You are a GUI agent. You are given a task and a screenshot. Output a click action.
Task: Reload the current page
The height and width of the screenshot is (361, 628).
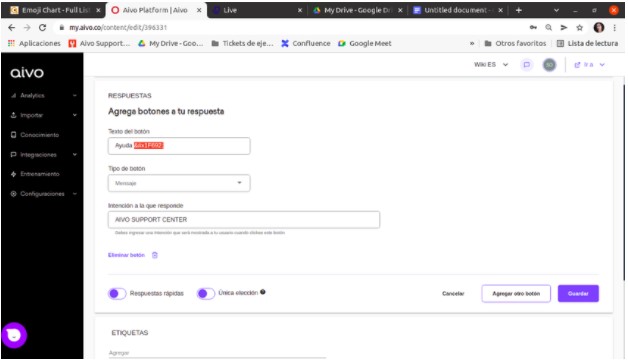(x=42, y=27)
